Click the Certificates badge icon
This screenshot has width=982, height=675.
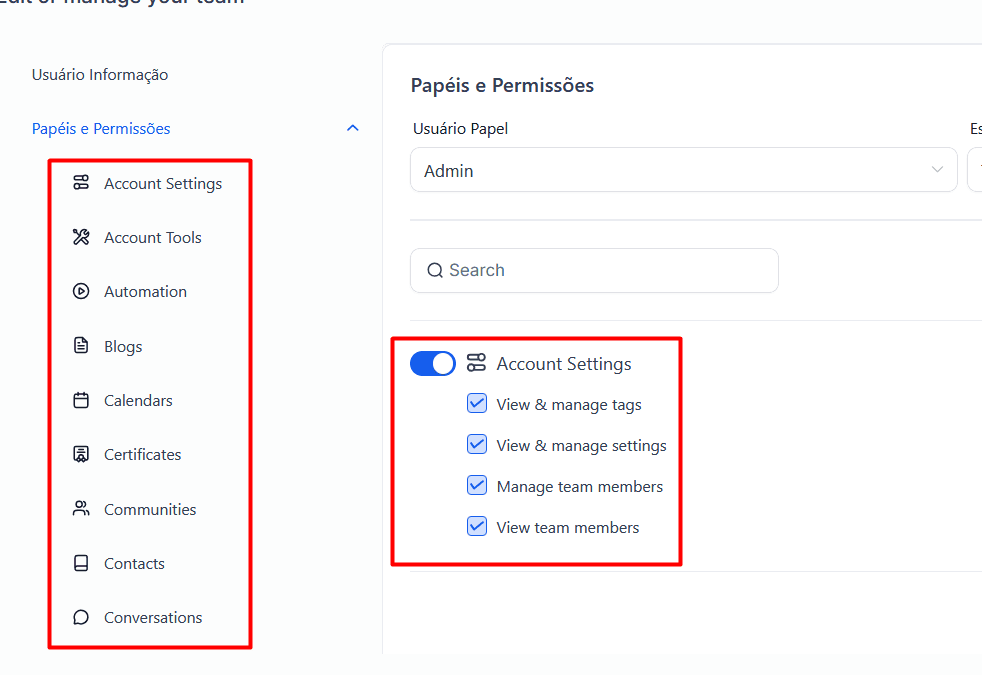click(x=81, y=454)
